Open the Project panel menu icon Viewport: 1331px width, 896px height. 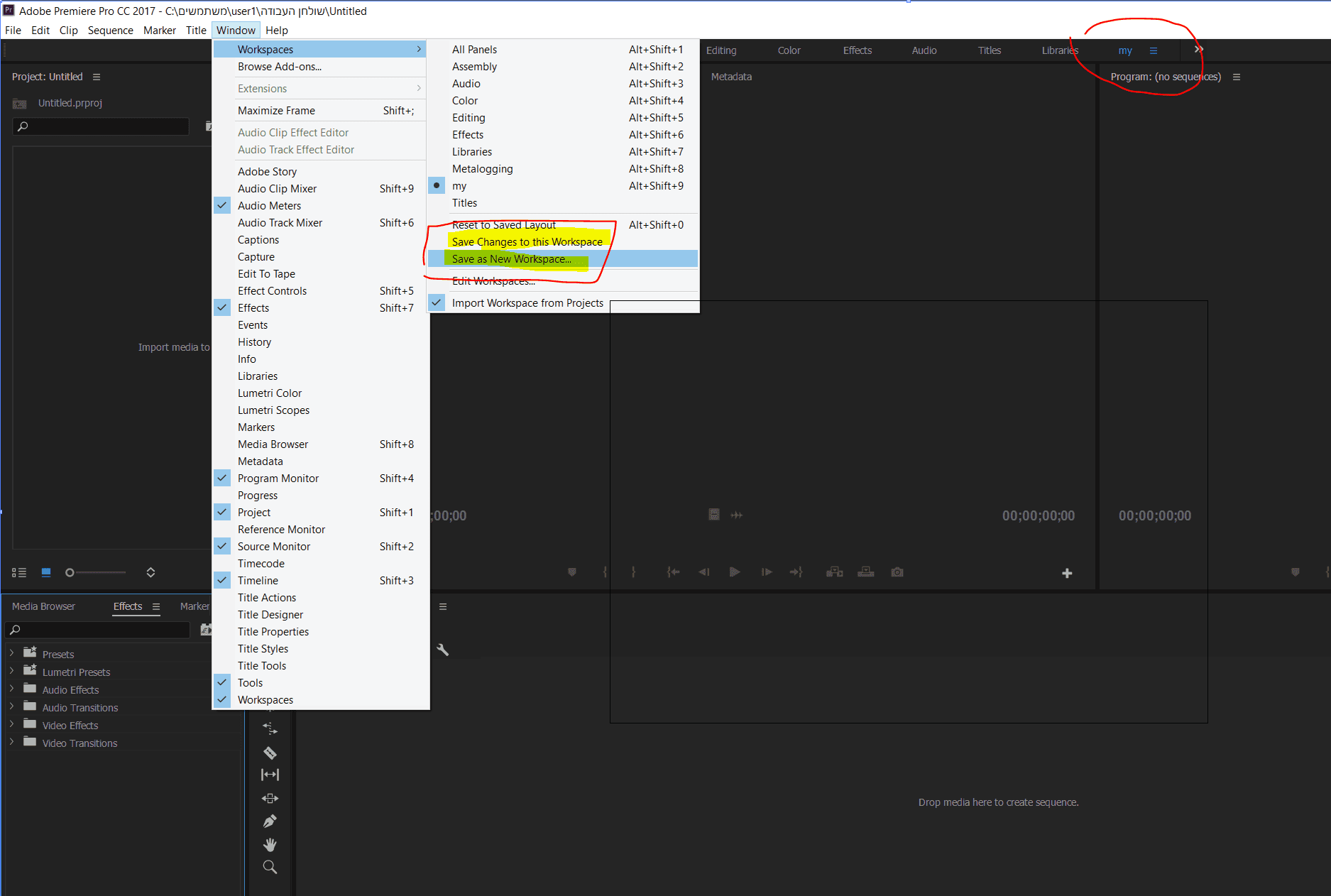[x=97, y=77]
